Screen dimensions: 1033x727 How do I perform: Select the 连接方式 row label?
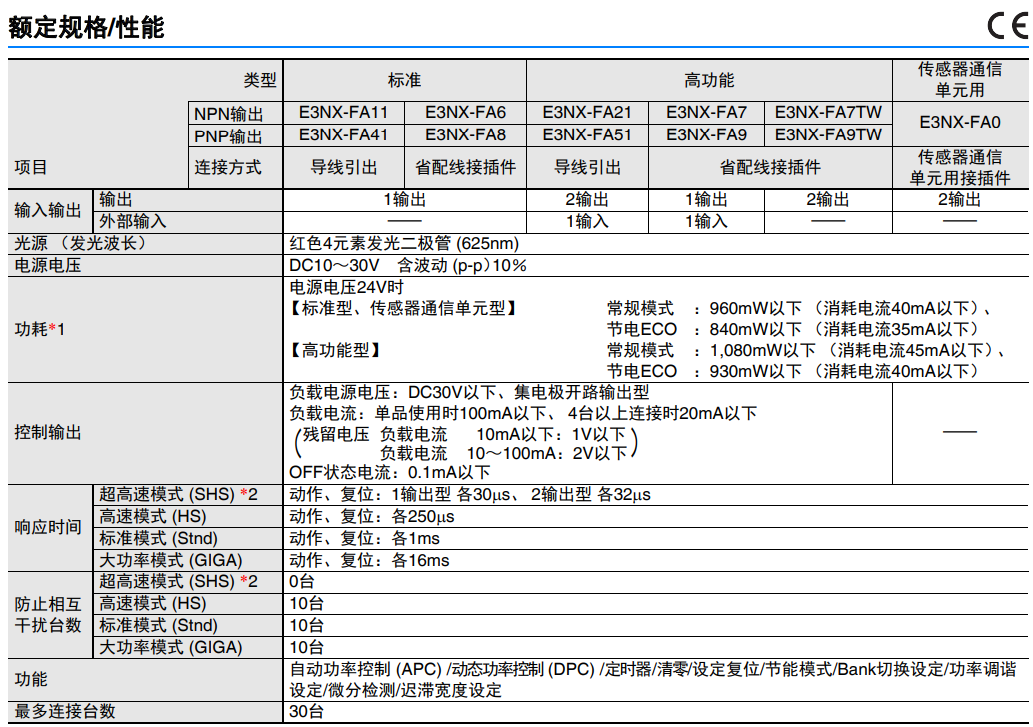228,167
